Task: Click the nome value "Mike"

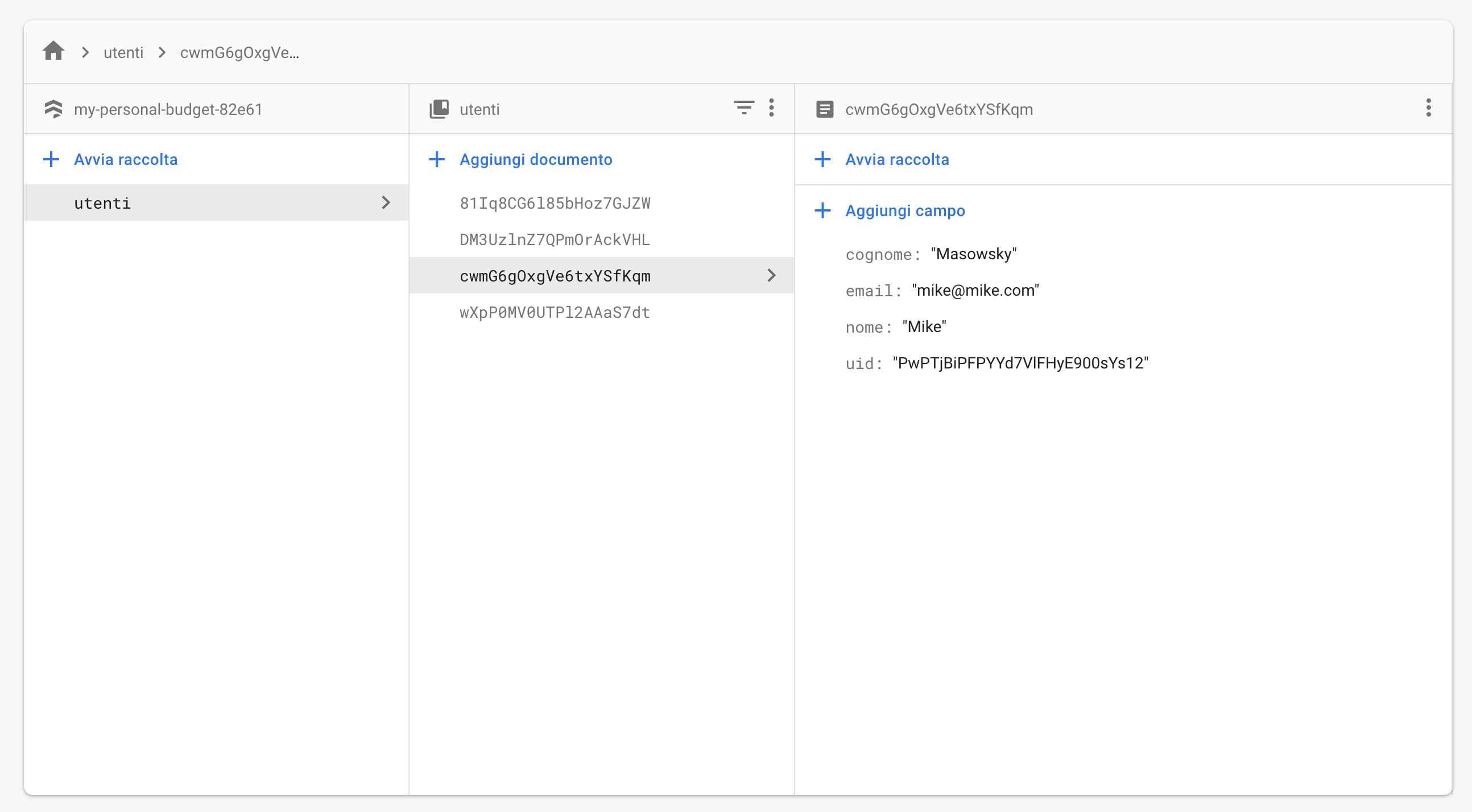Action: [x=924, y=327]
